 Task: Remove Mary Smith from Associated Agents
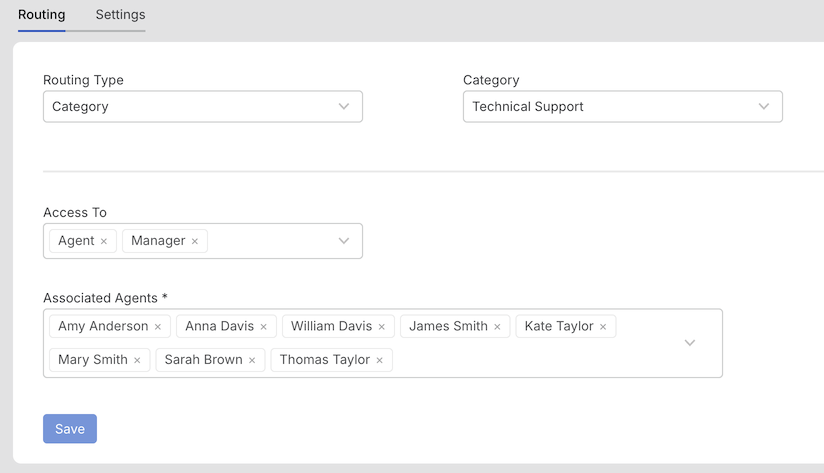coord(137,361)
